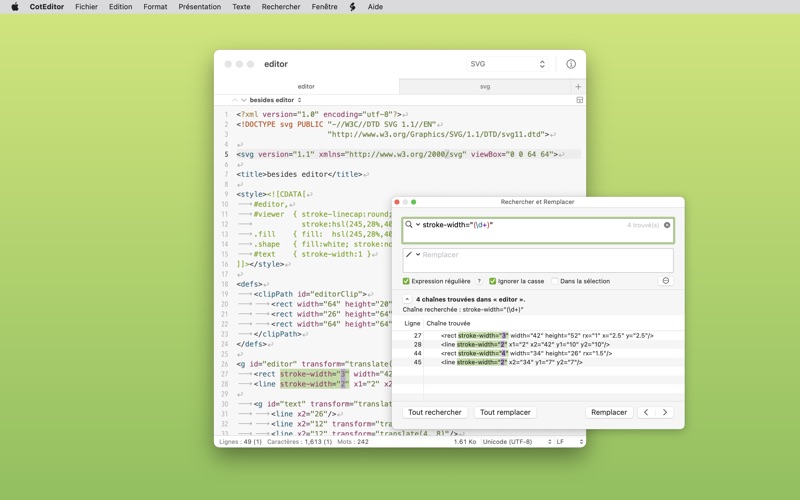Toggle Ignorer la casse checkbox
Viewport: 800px width, 500px height.
point(492,281)
